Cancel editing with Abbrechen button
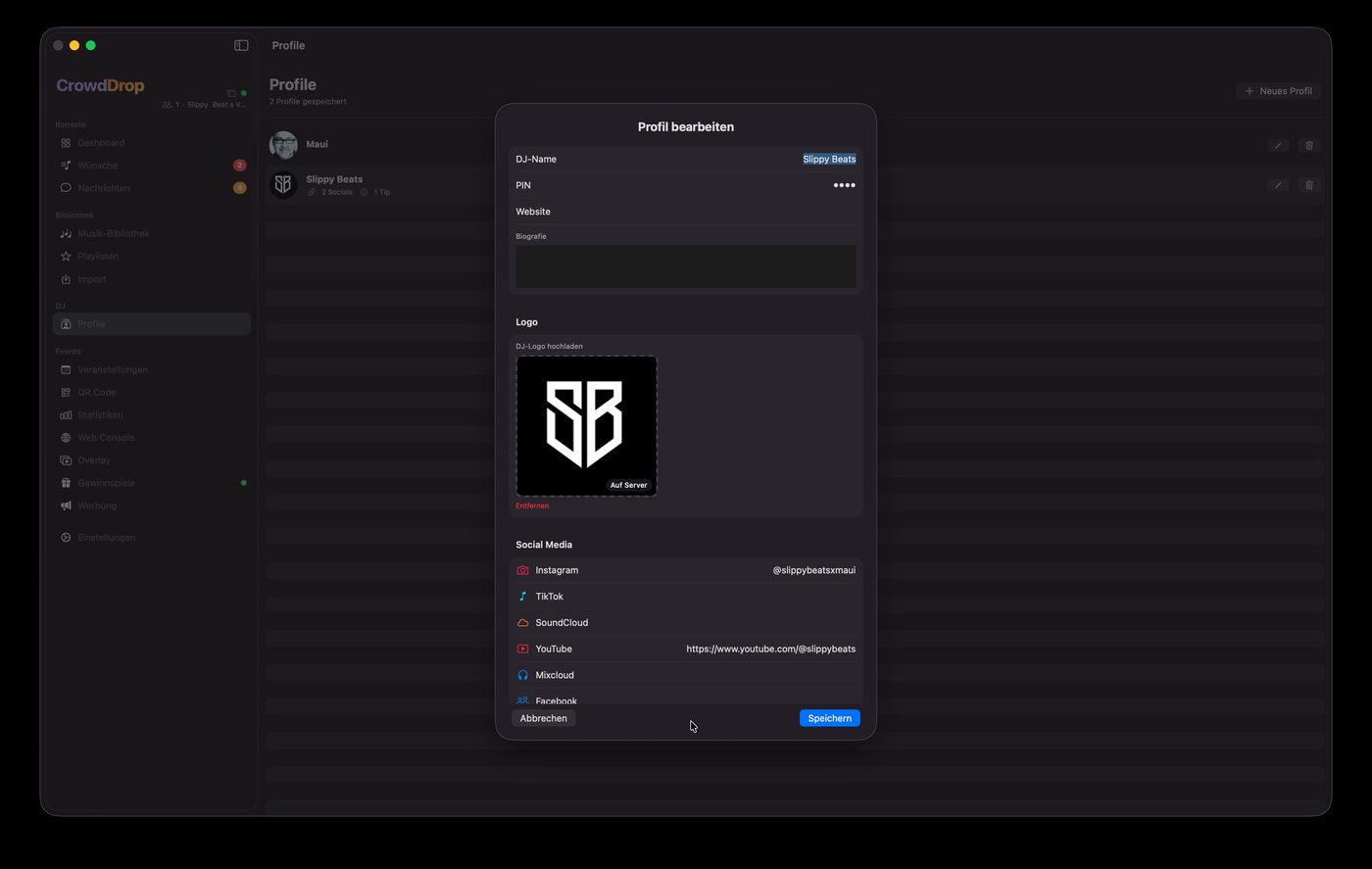Viewport: 1372px width, 869px height. pos(543,718)
